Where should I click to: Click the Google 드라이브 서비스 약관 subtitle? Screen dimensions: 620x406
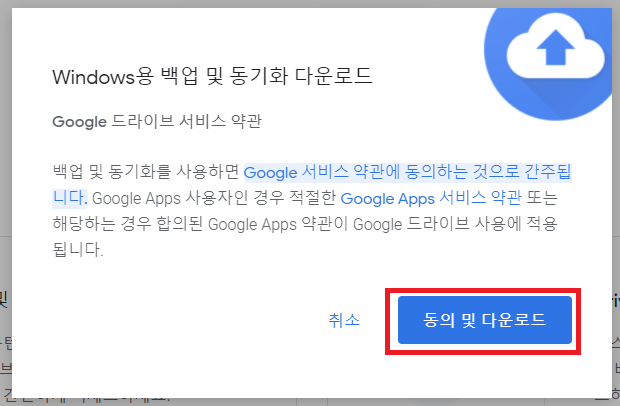pyautogui.click(x=157, y=121)
